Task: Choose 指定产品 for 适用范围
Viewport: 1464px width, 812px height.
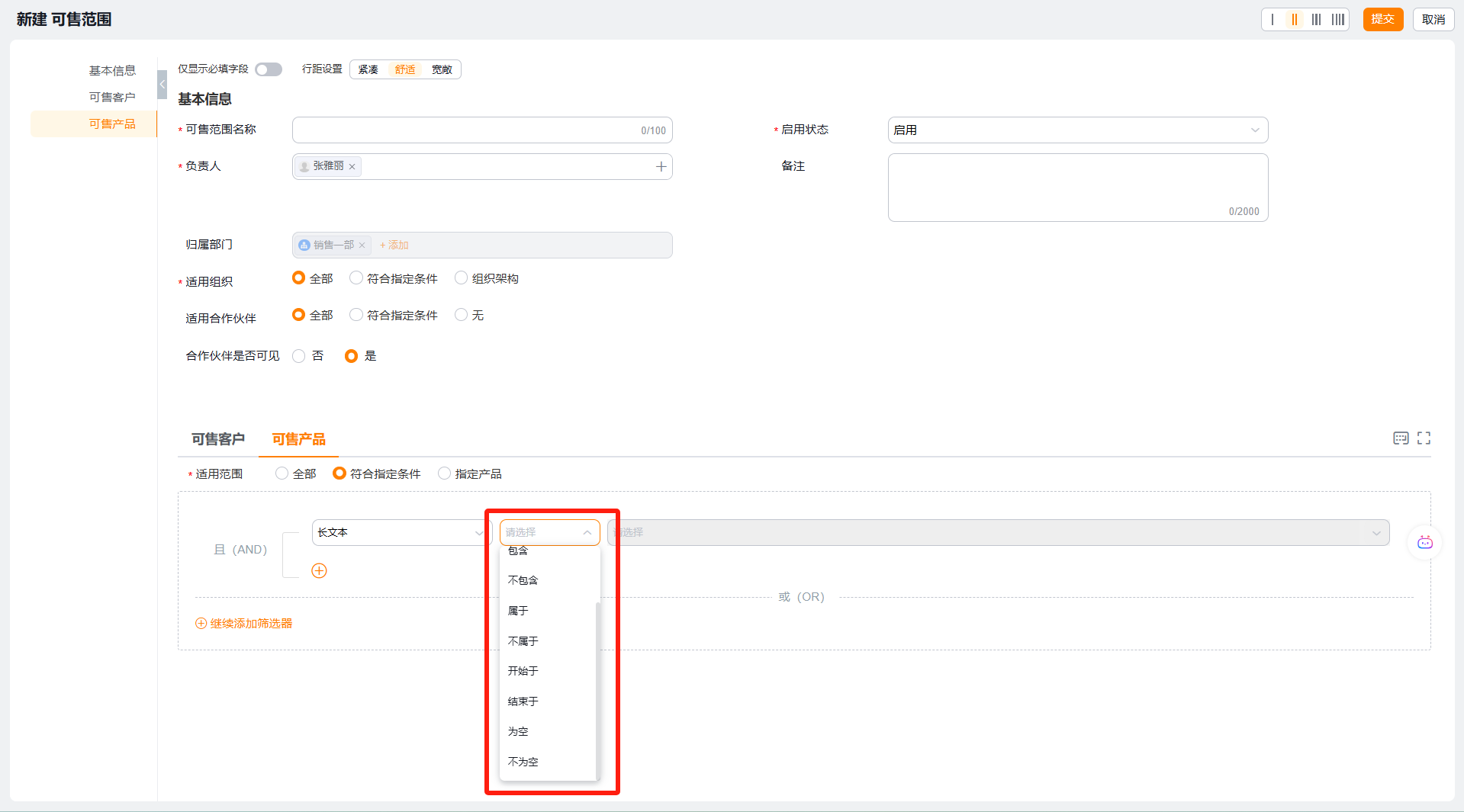Action: tap(445, 473)
